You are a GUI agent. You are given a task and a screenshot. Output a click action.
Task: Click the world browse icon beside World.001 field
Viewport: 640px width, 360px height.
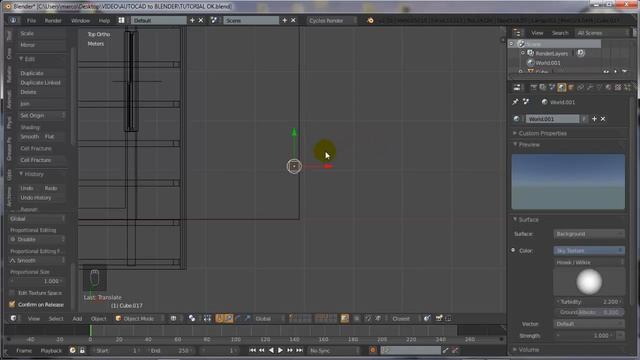click(x=517, y=119)
